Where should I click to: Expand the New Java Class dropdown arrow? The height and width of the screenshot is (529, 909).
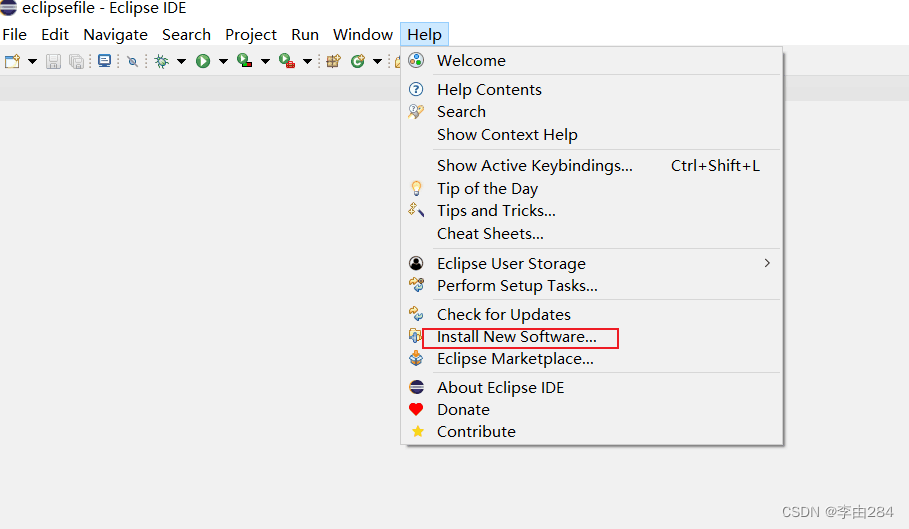click(377, 61)
